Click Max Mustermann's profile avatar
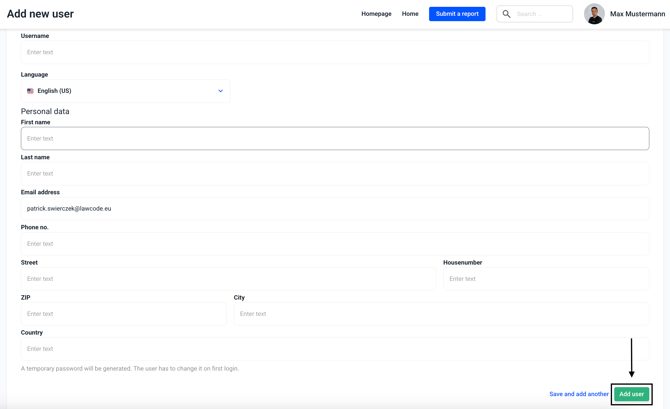670x409 pixels. pos(594,14)
